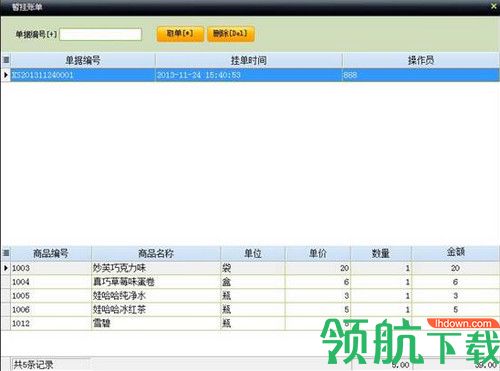Screen dimensions: 500x371
Task: Close the 暂挂账单 window
Action: pyautogui.click(x=494, y=6)
